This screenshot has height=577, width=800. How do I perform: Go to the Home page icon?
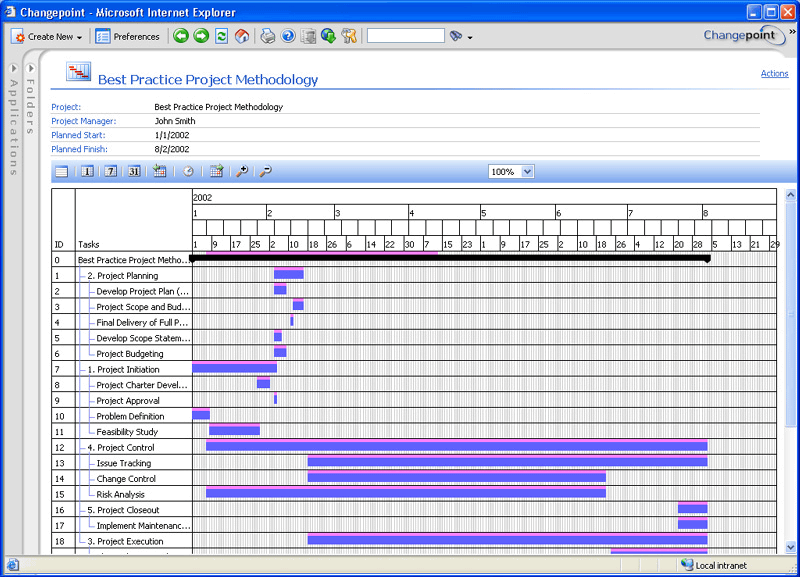(x=242, y=36)
